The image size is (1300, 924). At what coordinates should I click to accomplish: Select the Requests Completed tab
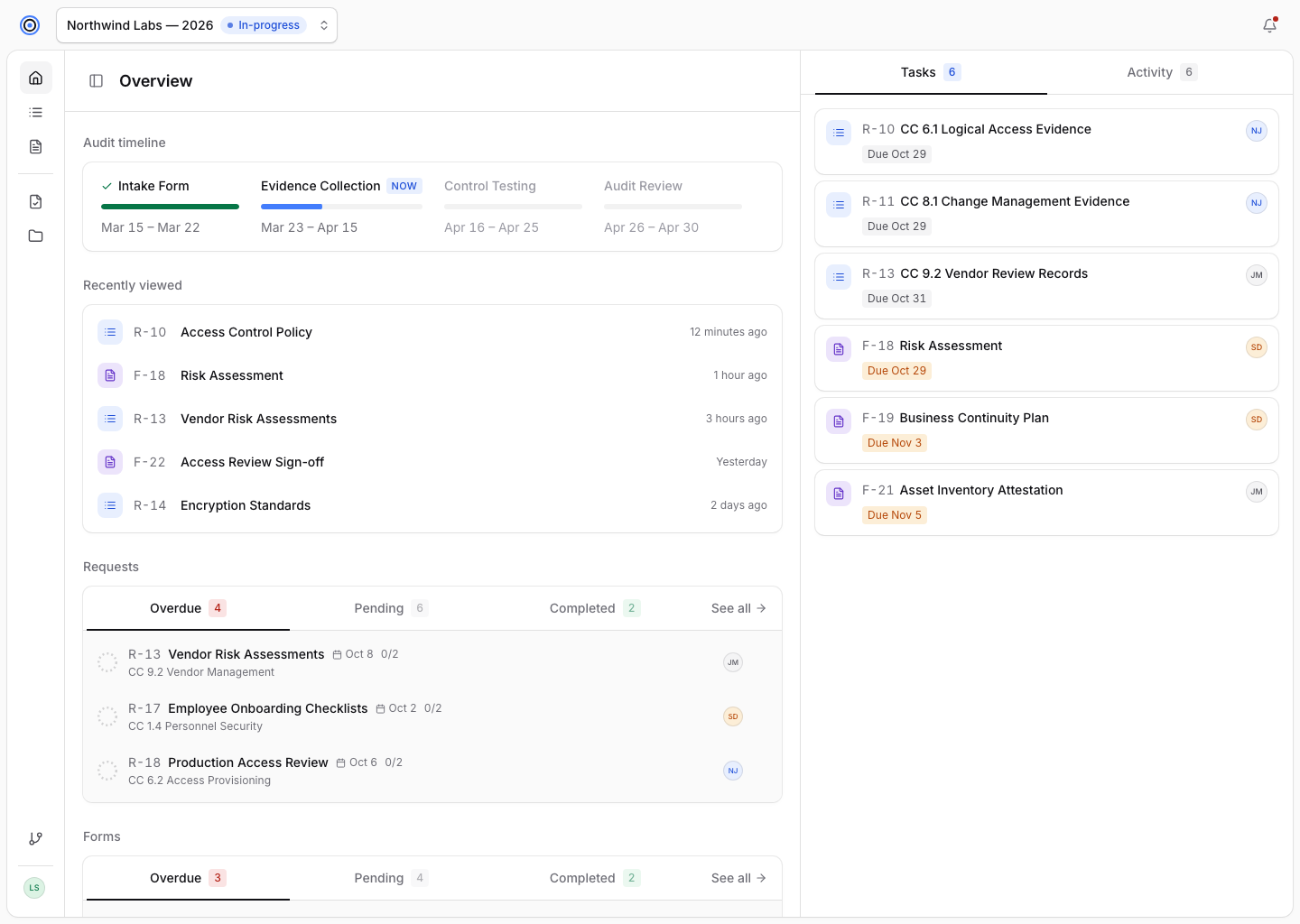(594, 608)
